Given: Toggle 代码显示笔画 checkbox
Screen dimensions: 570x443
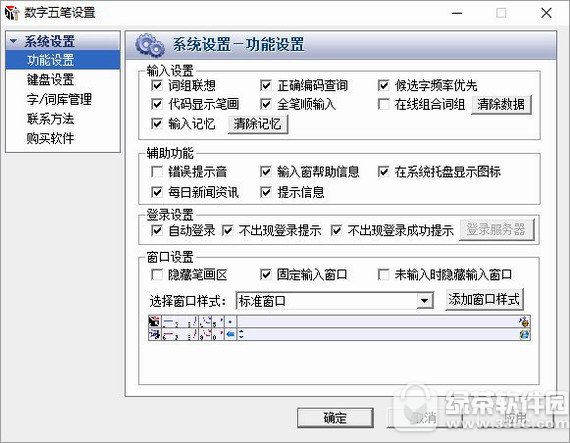Looking at the screenshot, I should coord(157,104).
